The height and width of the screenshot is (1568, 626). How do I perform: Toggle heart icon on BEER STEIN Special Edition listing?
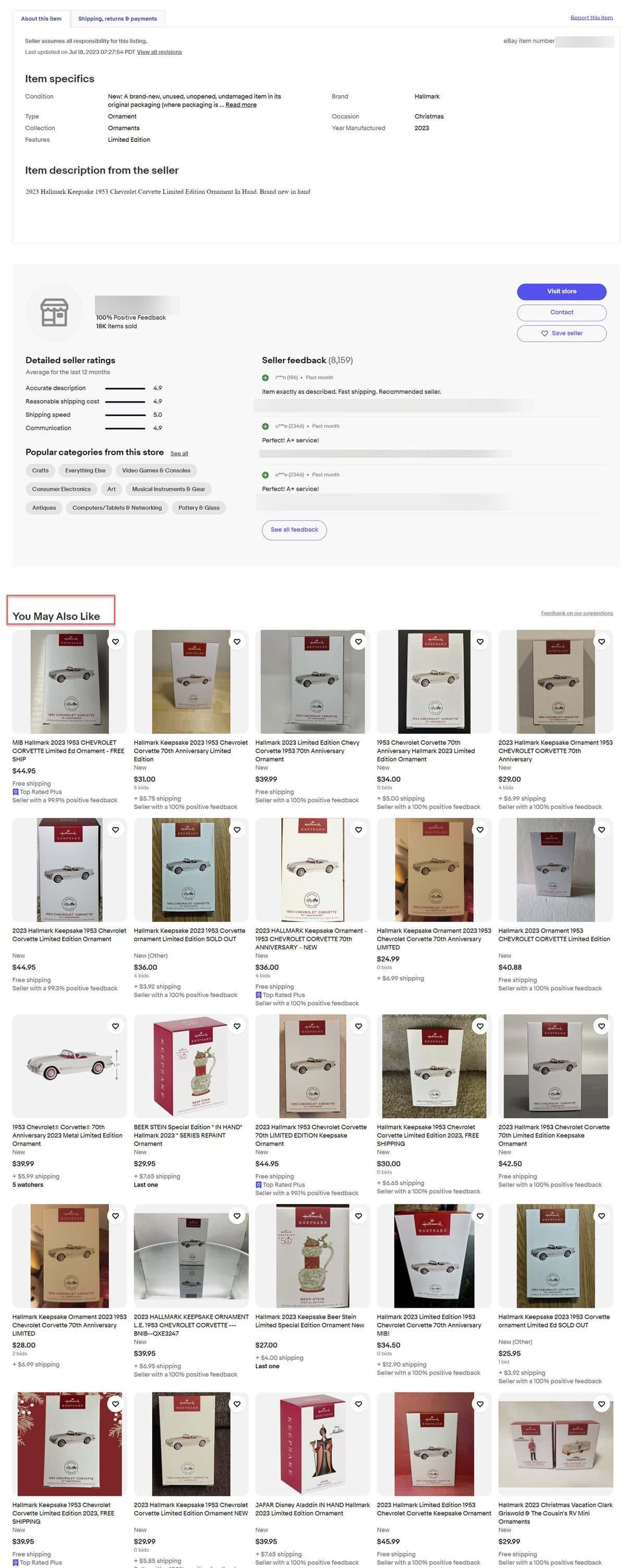237,1026
